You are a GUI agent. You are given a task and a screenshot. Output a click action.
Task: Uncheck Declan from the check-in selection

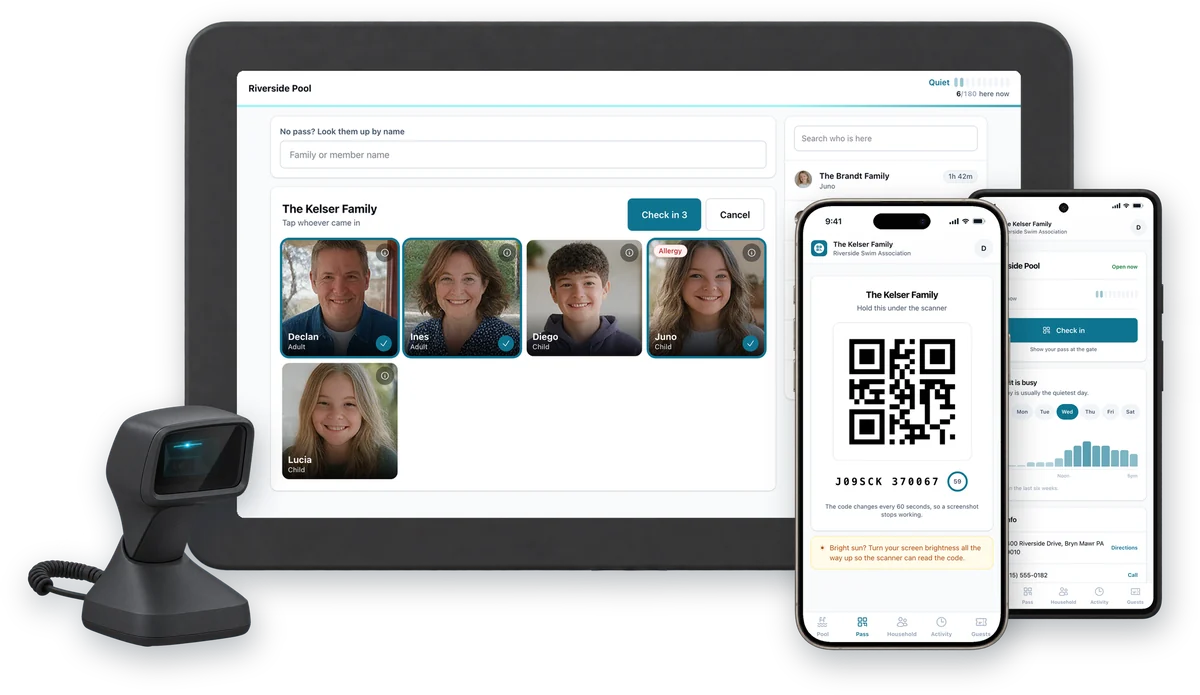coord(384,343)
